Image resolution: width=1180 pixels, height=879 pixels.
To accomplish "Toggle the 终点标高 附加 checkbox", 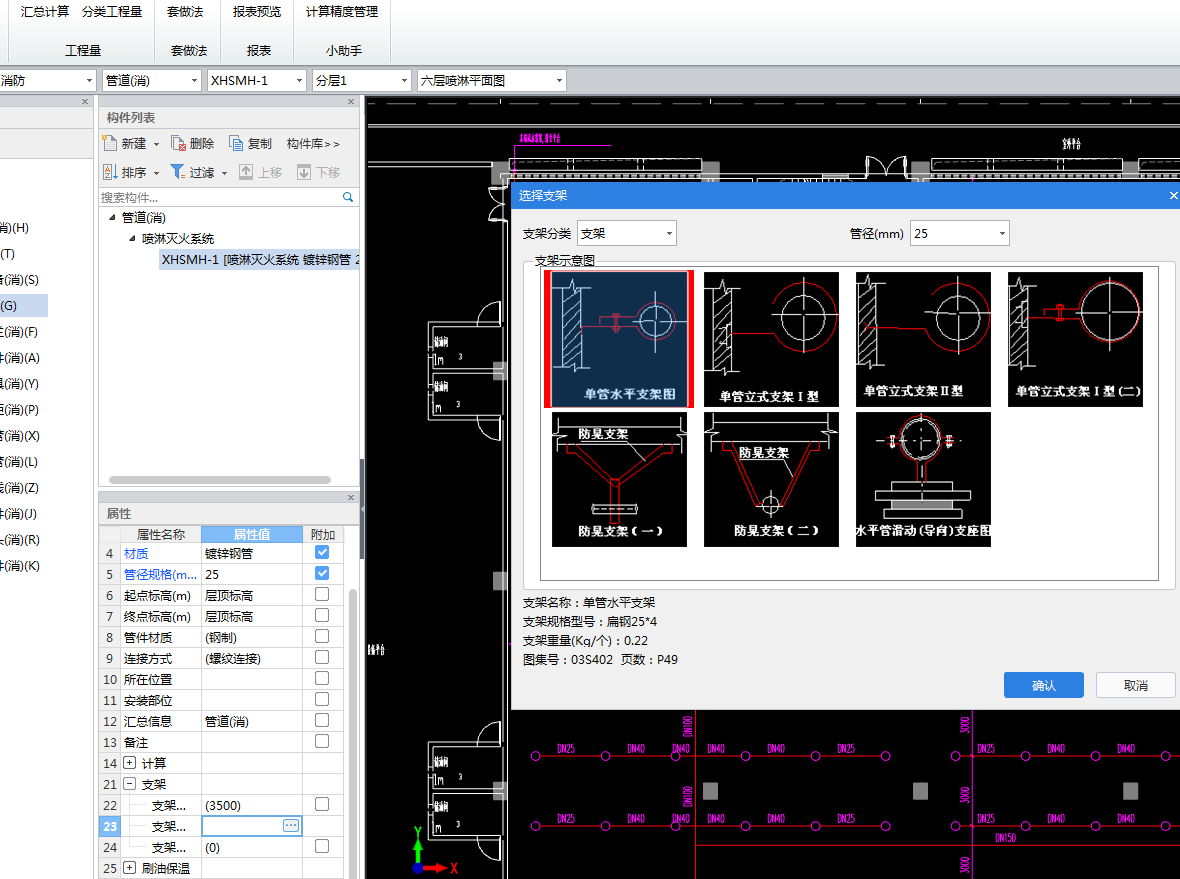I will pos(322,616).
